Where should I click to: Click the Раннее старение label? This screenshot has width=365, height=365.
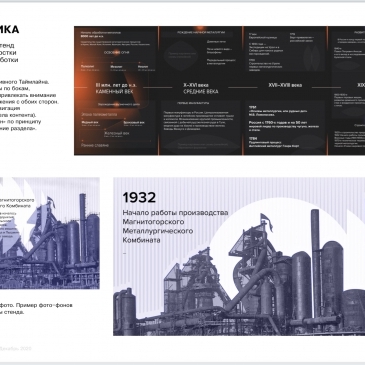click(x=95, y=145)
